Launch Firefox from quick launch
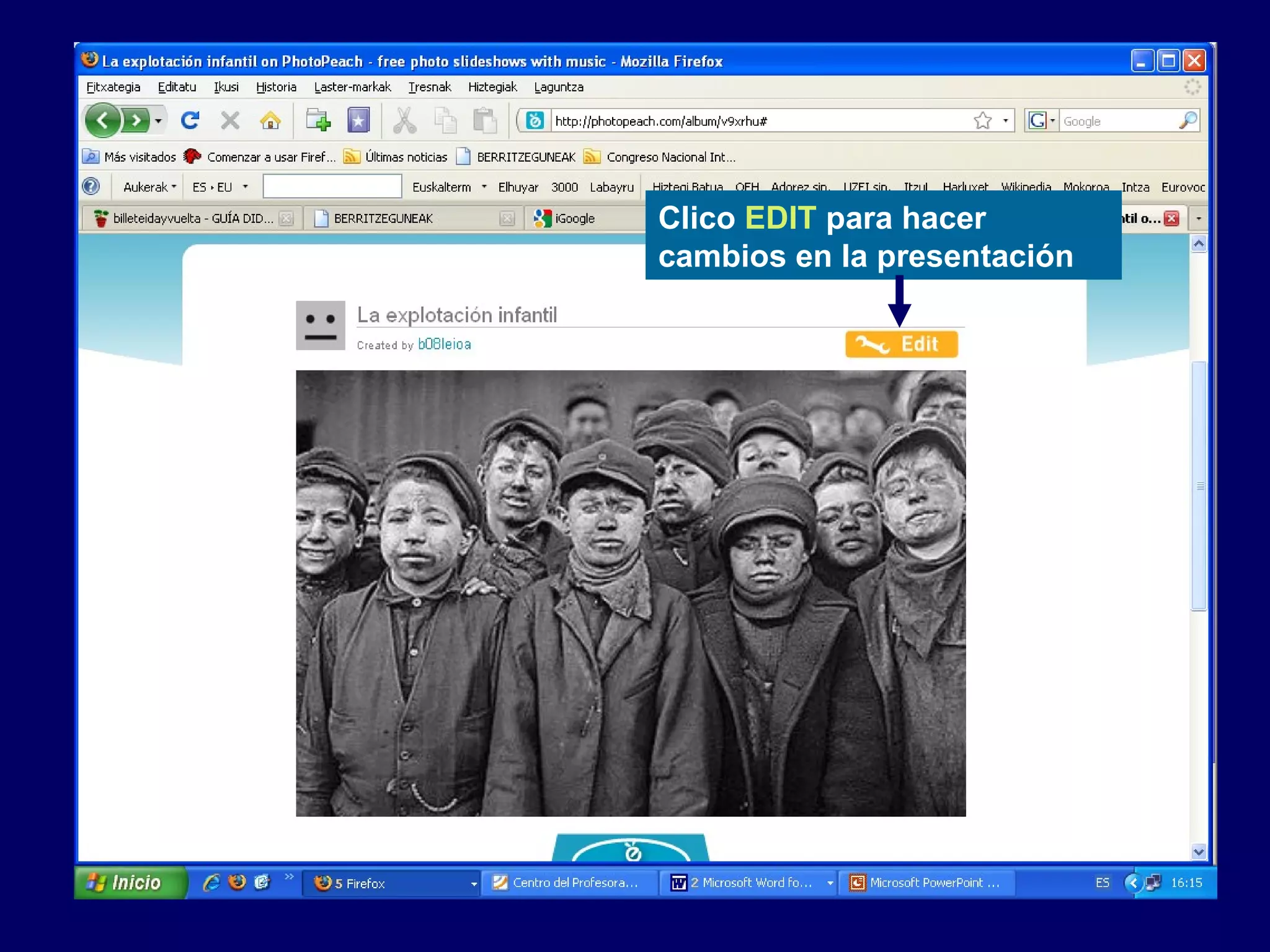This screenshot has height=952, width=1270. point(237,882)
